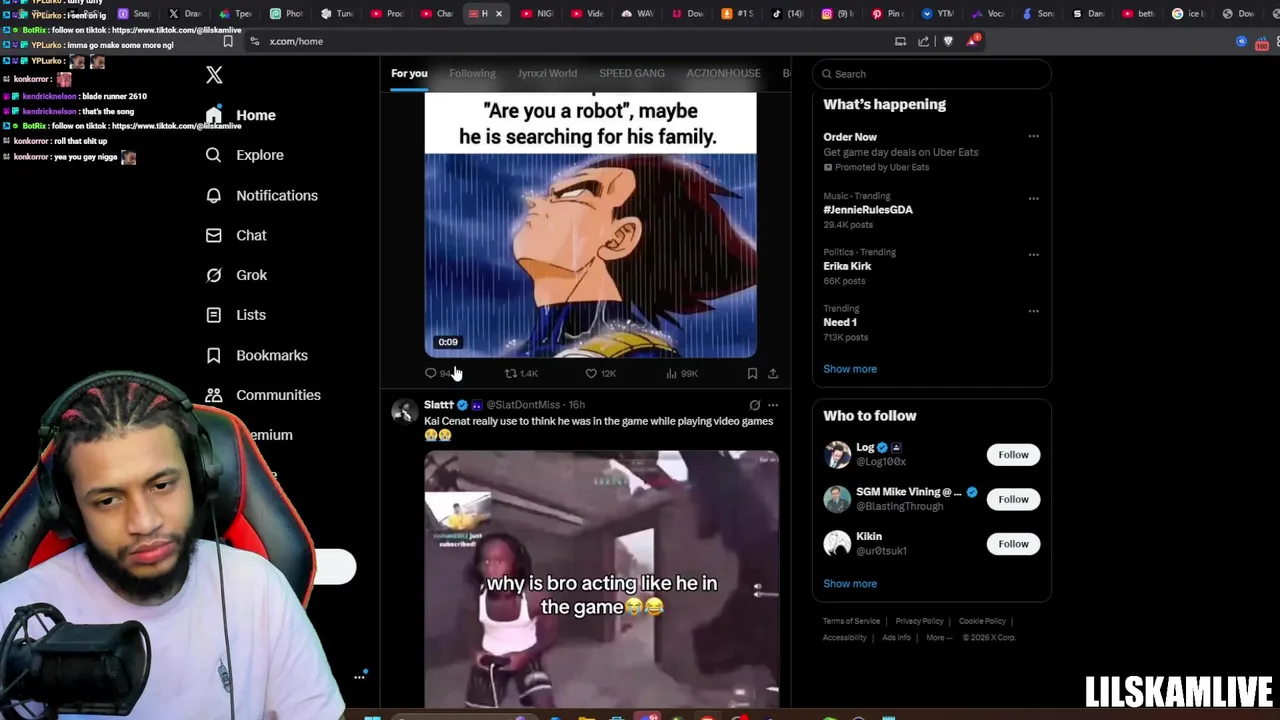Open Bookmarks in the sidebar

pos(257,355)
